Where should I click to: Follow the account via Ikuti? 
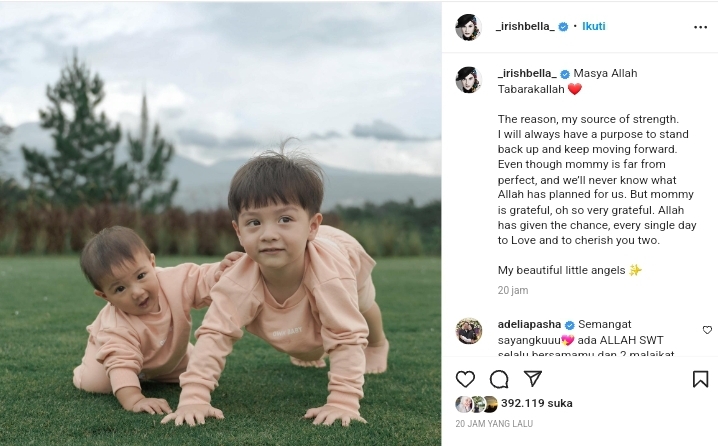coord(593,26)
